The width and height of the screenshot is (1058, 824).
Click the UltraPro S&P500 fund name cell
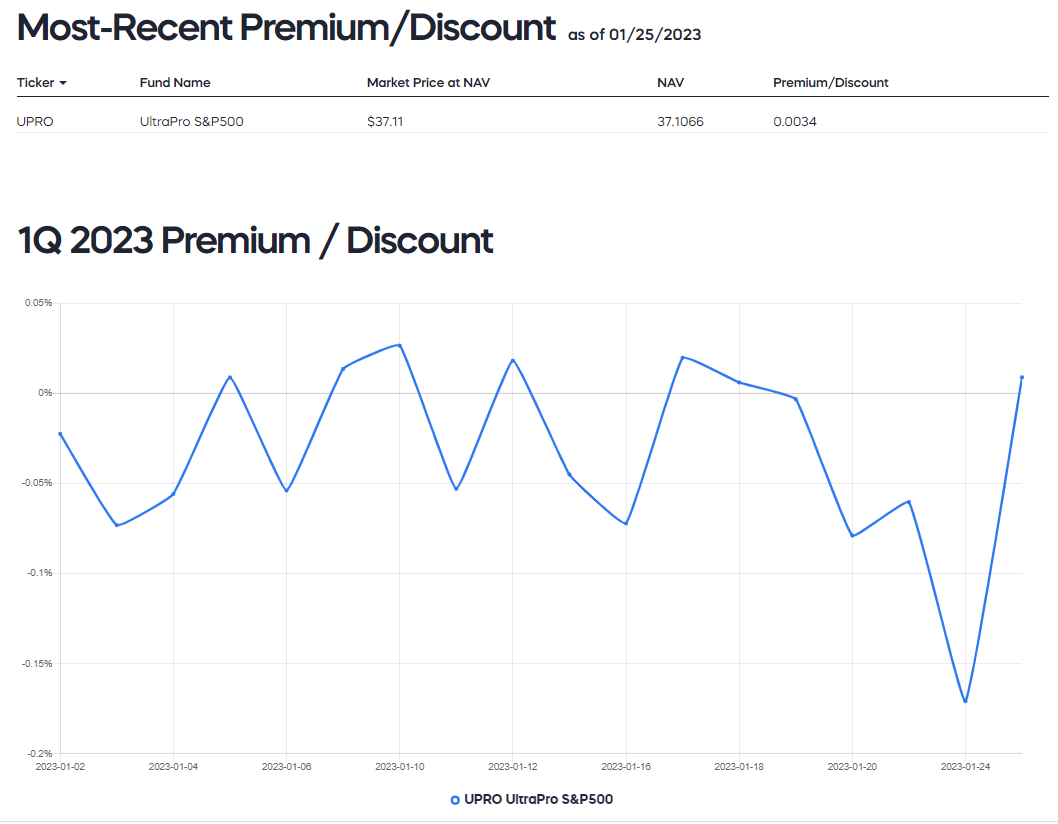pos(191,122)
